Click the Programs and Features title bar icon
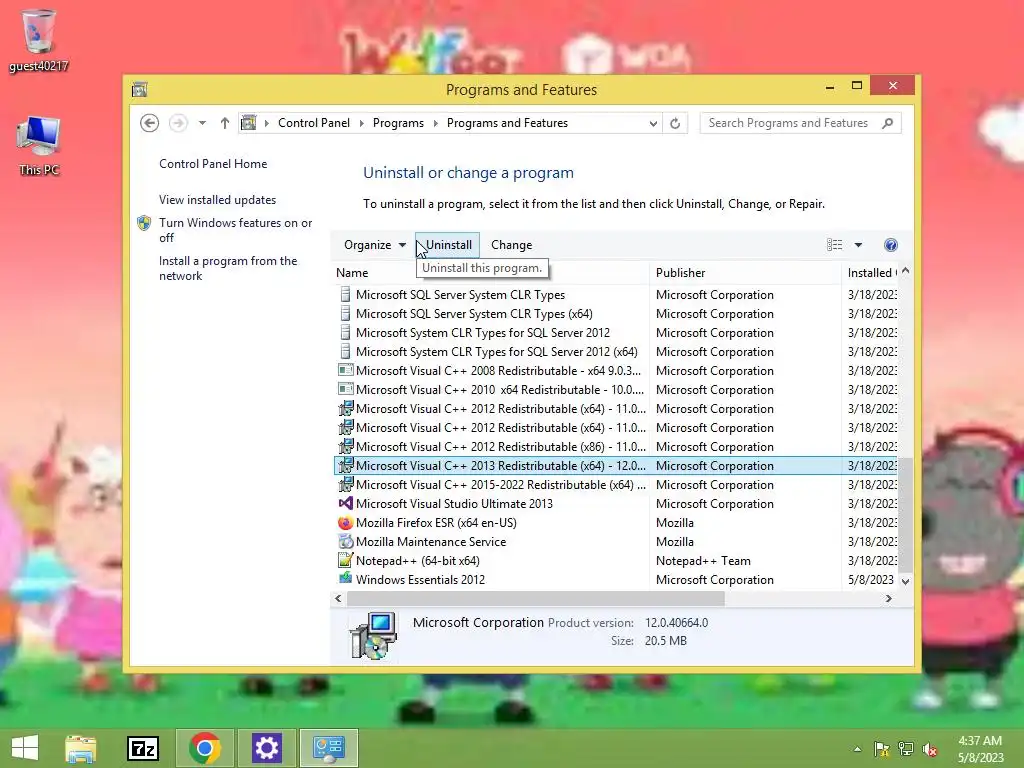1024x768 pixels. [140, 89]
